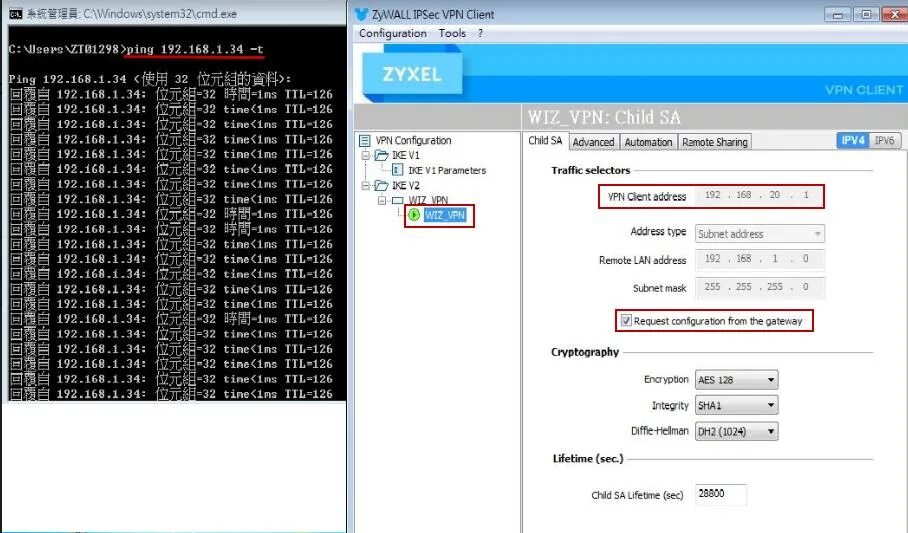Screen dimensions: 908x533
Task: Click the IKE V1 folder icon
Action: point(381,155)
